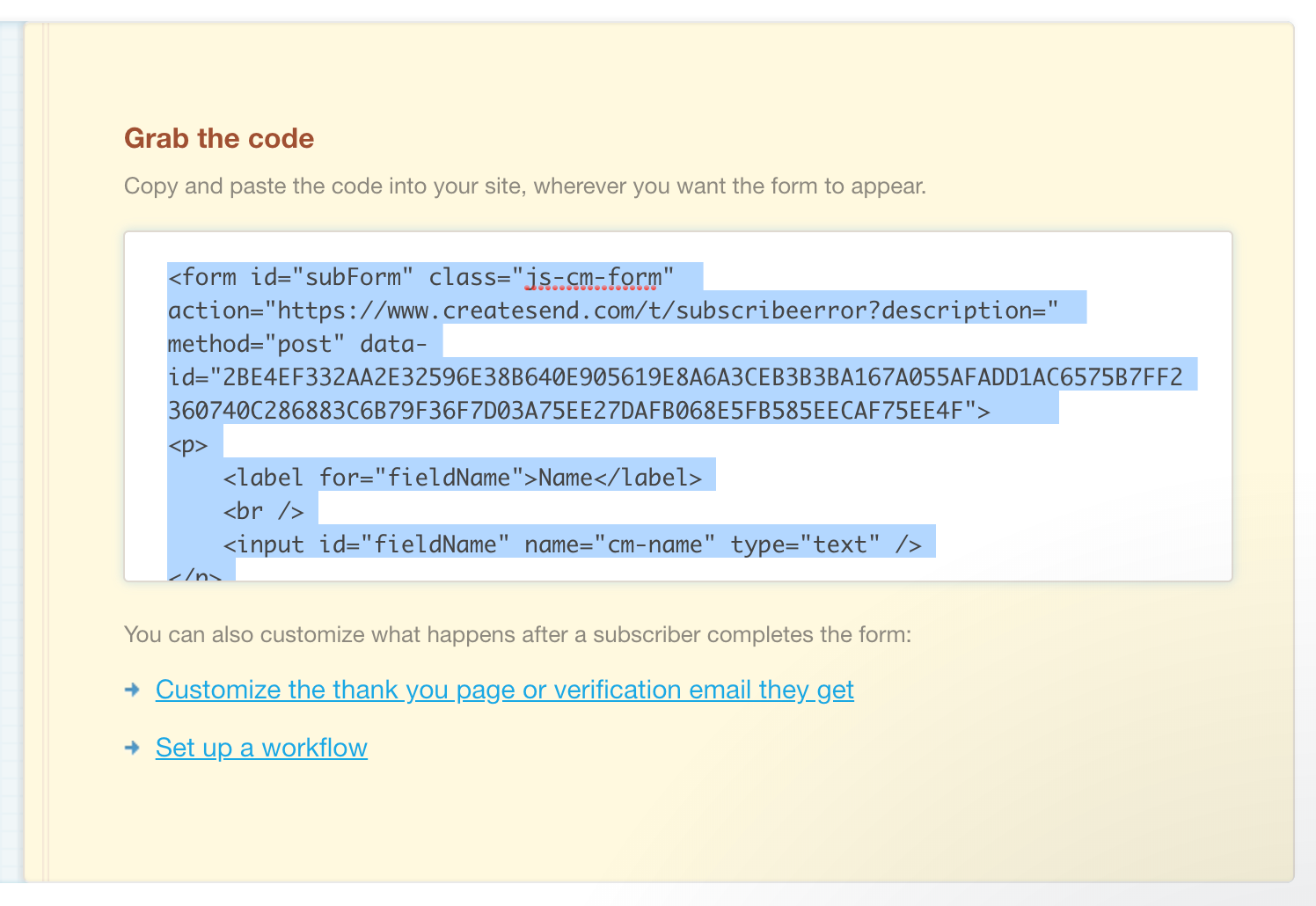Click the partially visible closing </p> tag
The width and height of the screenshot is (1316, 906).
tap(194, 574)
